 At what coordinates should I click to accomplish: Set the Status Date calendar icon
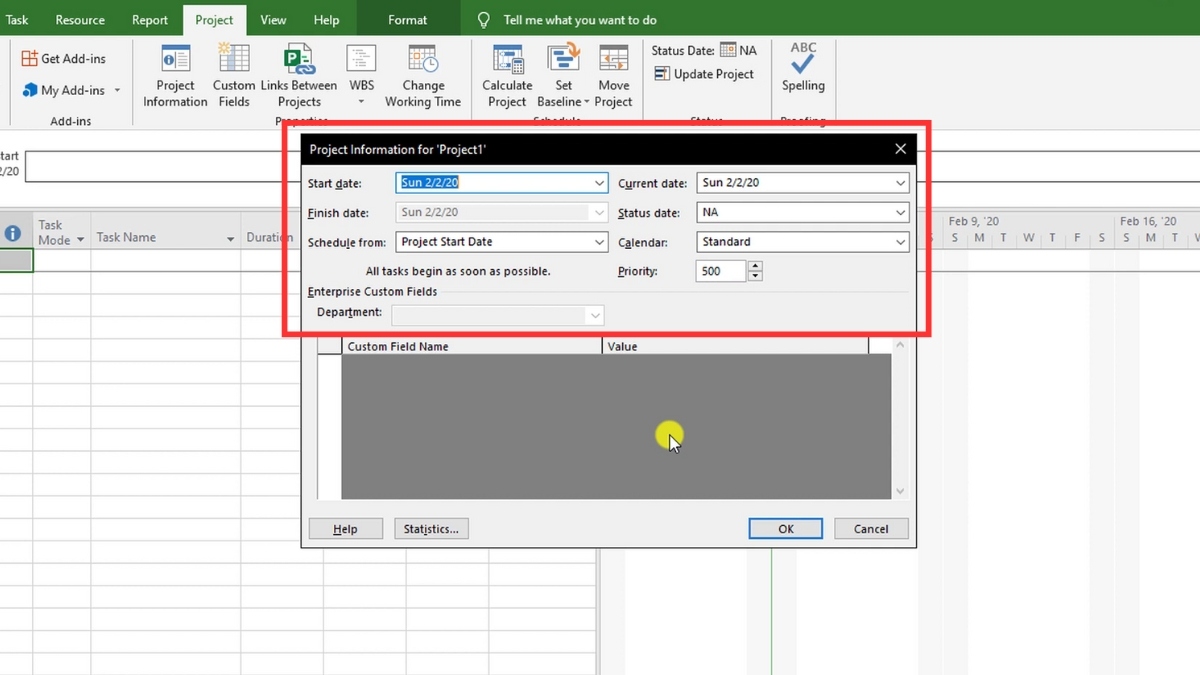tap(728, 50)
